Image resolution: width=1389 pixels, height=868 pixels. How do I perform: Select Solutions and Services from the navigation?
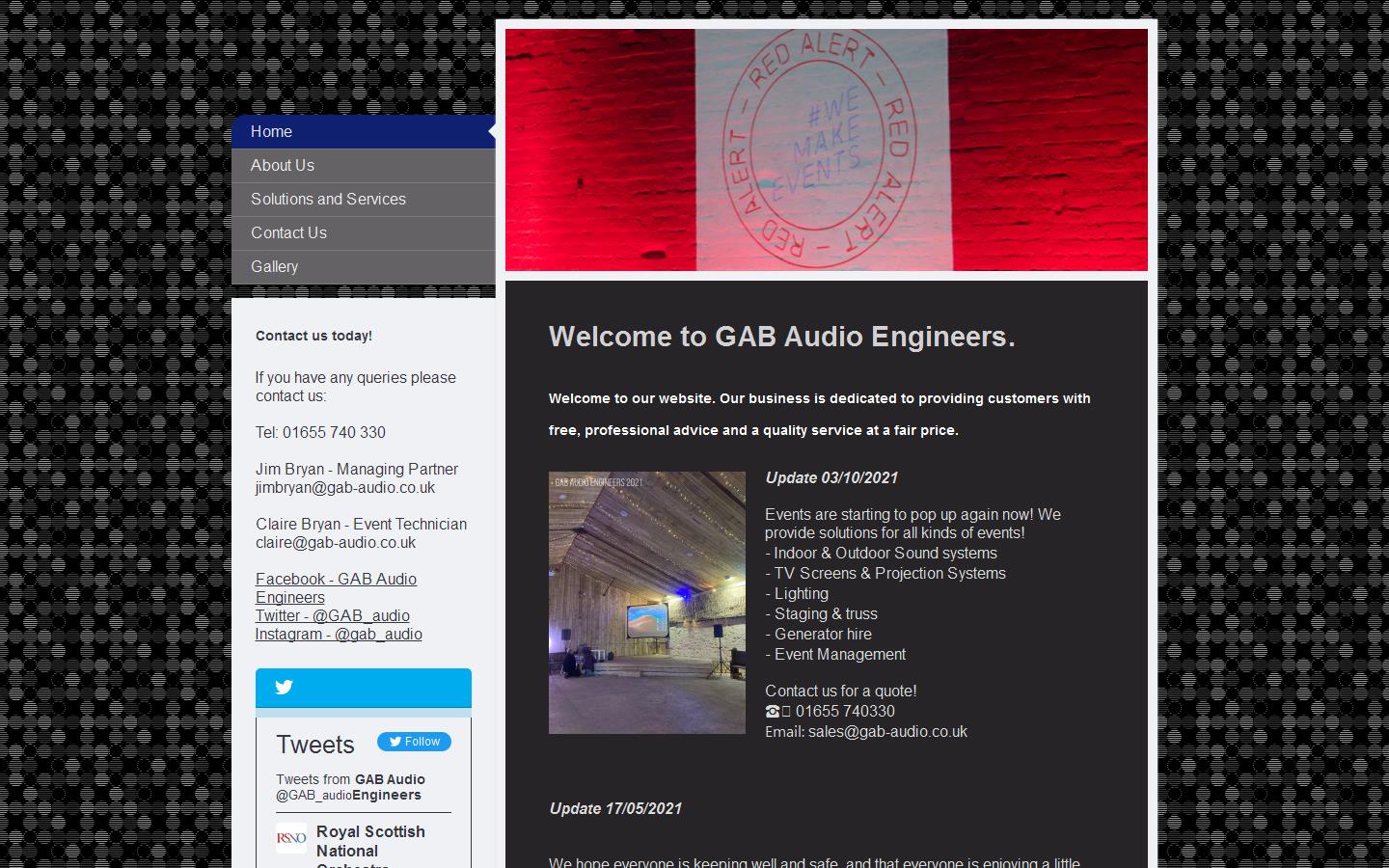328,200
